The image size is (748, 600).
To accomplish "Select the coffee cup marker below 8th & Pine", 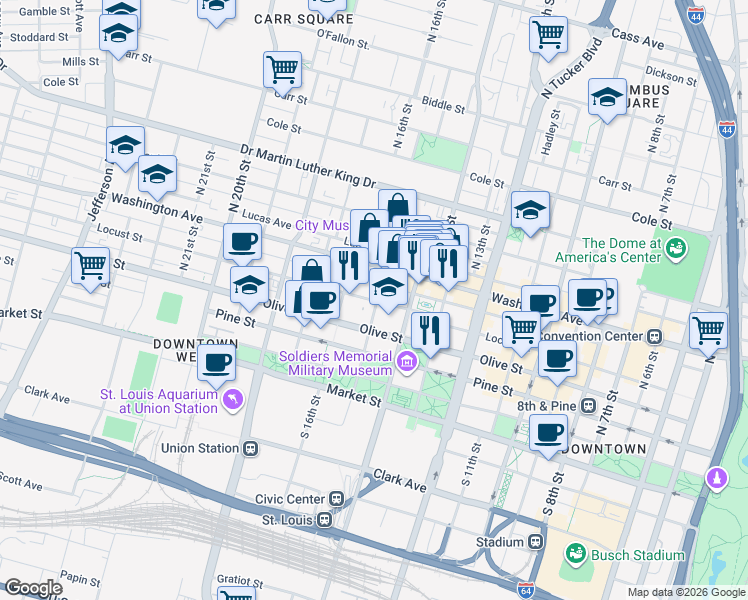I will tap(548, 435).
